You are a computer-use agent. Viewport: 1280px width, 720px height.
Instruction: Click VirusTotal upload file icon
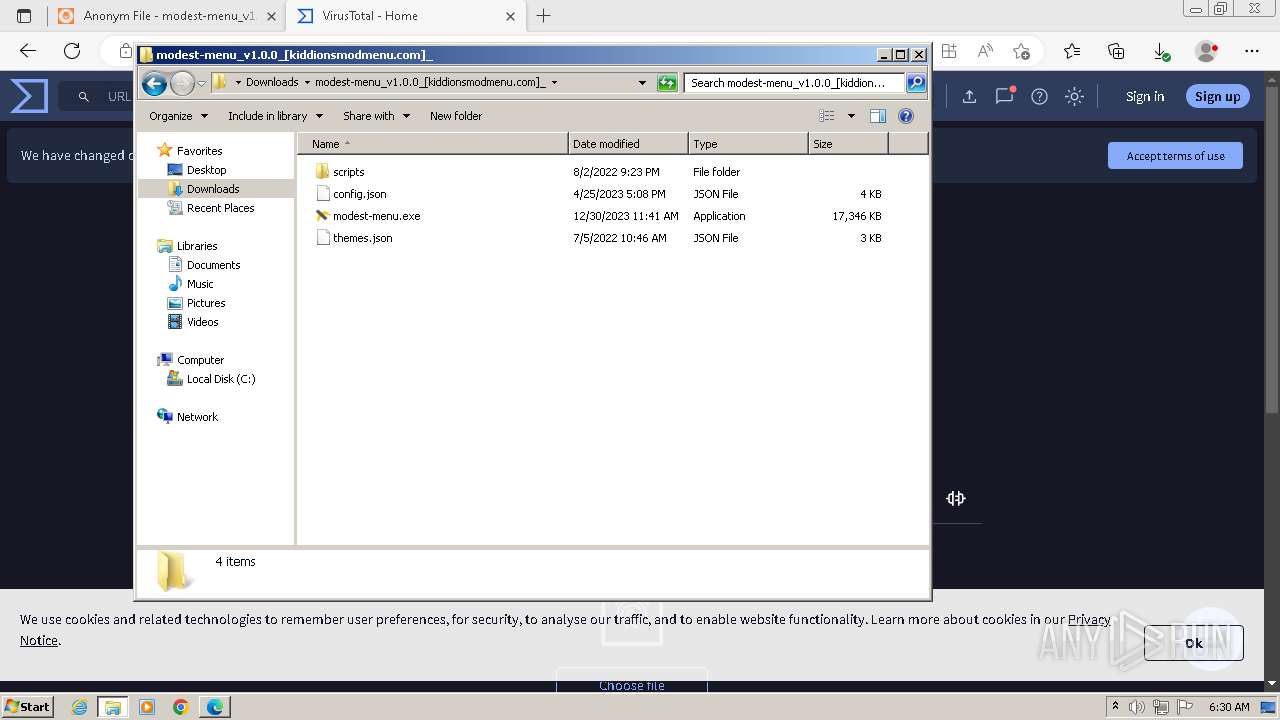tap(969, 97)
